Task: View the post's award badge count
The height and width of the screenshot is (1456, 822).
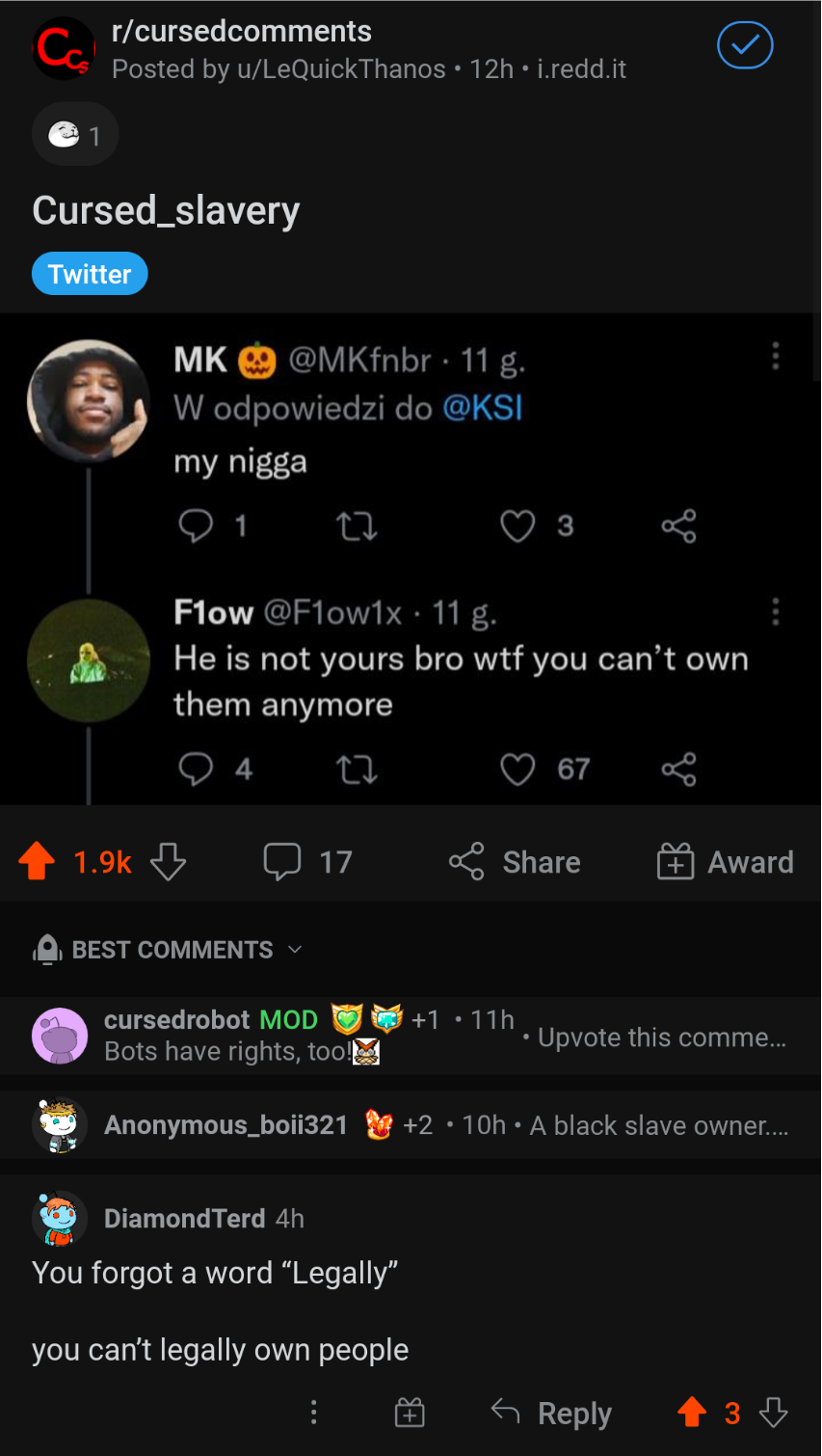Action: 75,135
